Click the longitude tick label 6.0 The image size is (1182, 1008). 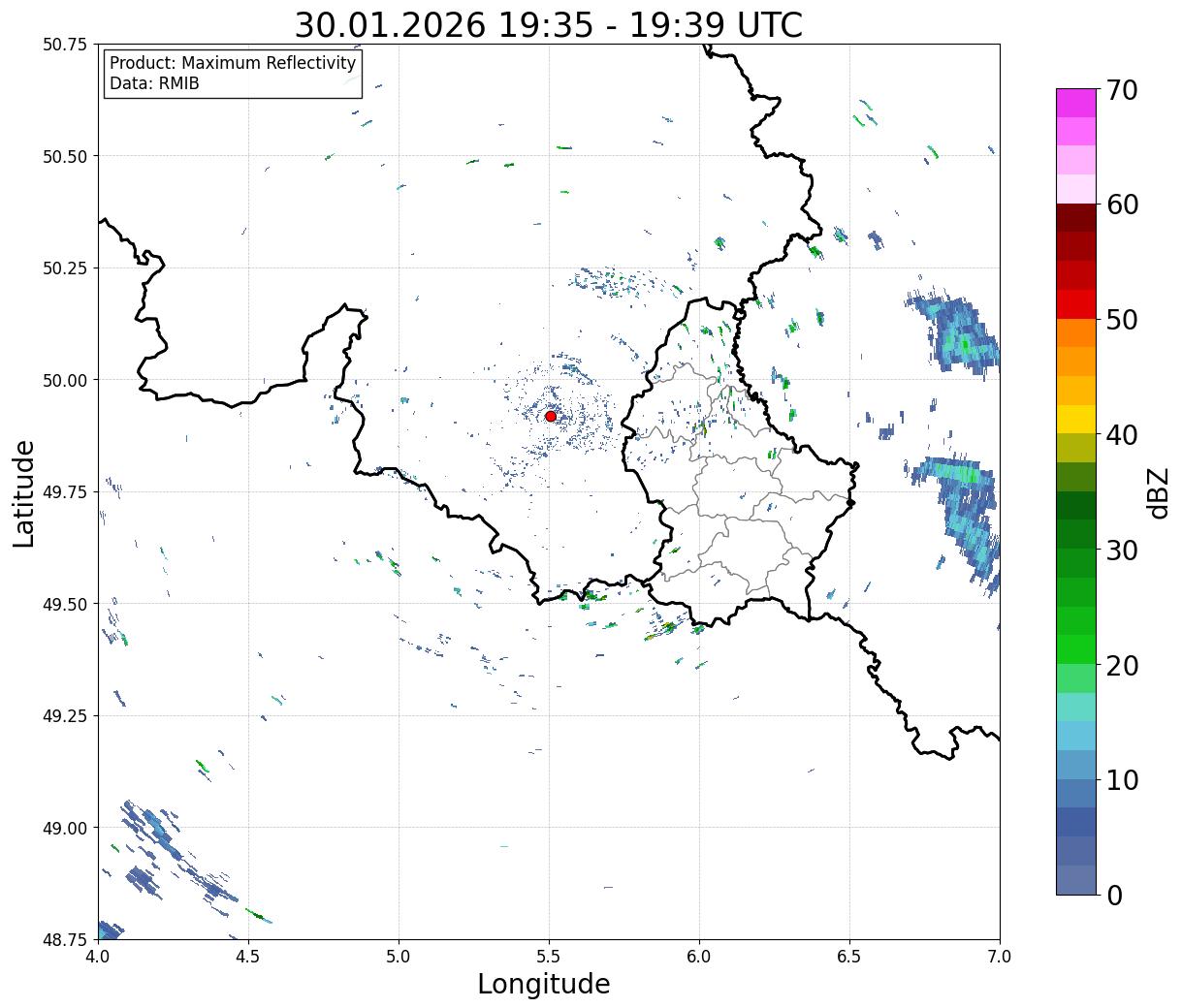tap(699, 957)
